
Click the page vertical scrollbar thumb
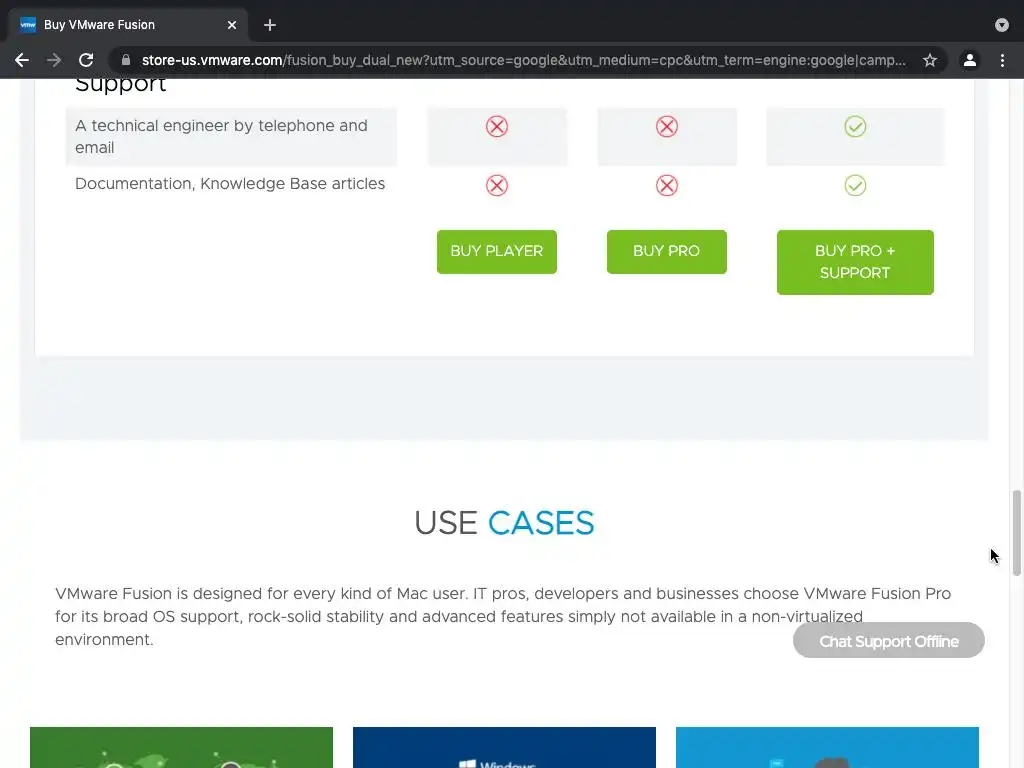pos(1016,533)
